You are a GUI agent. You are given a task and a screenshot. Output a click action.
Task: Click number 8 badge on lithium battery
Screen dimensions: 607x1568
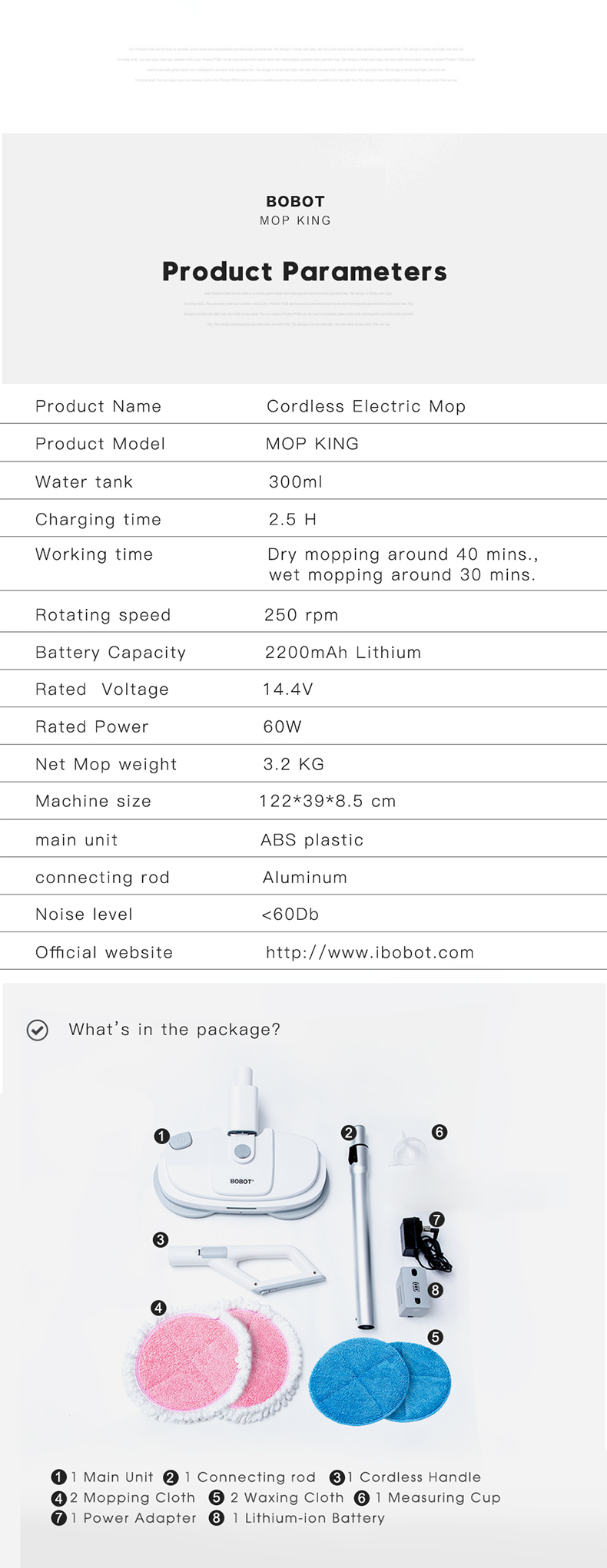pyautogui.click(x=435, y=1290)
